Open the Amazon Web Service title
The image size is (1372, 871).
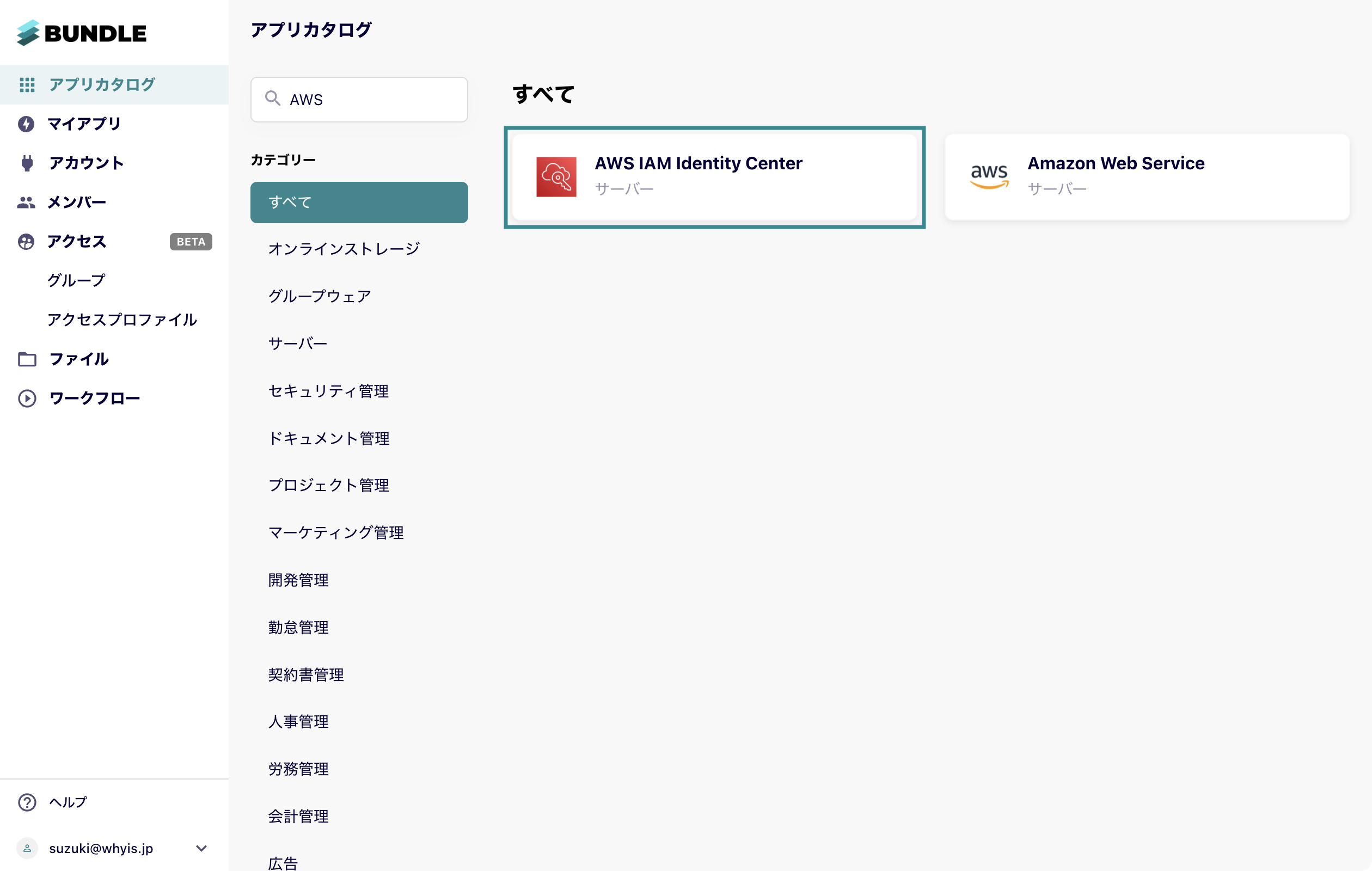coord(1116,163)
